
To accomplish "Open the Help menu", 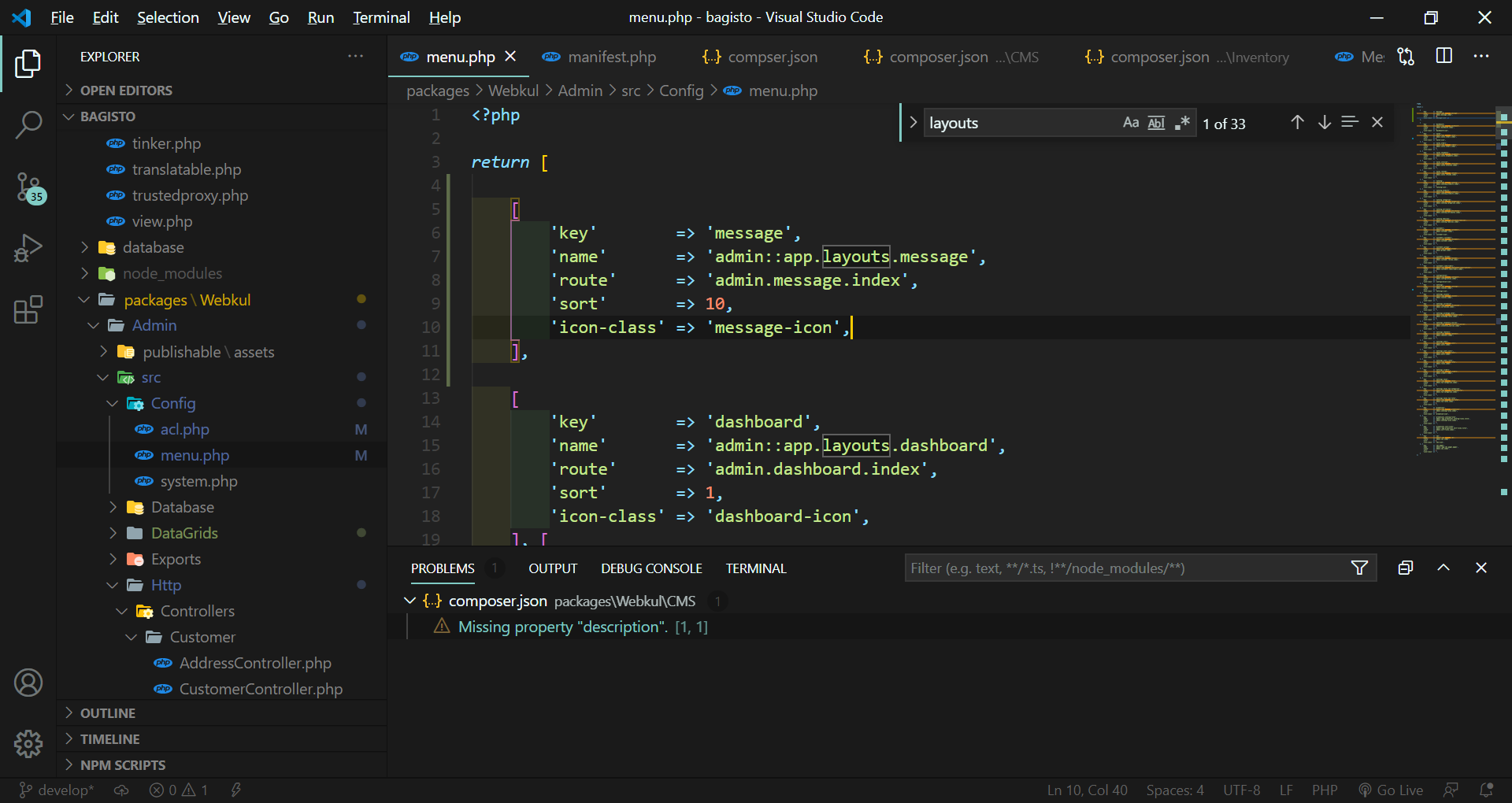I will pos(444,17).
